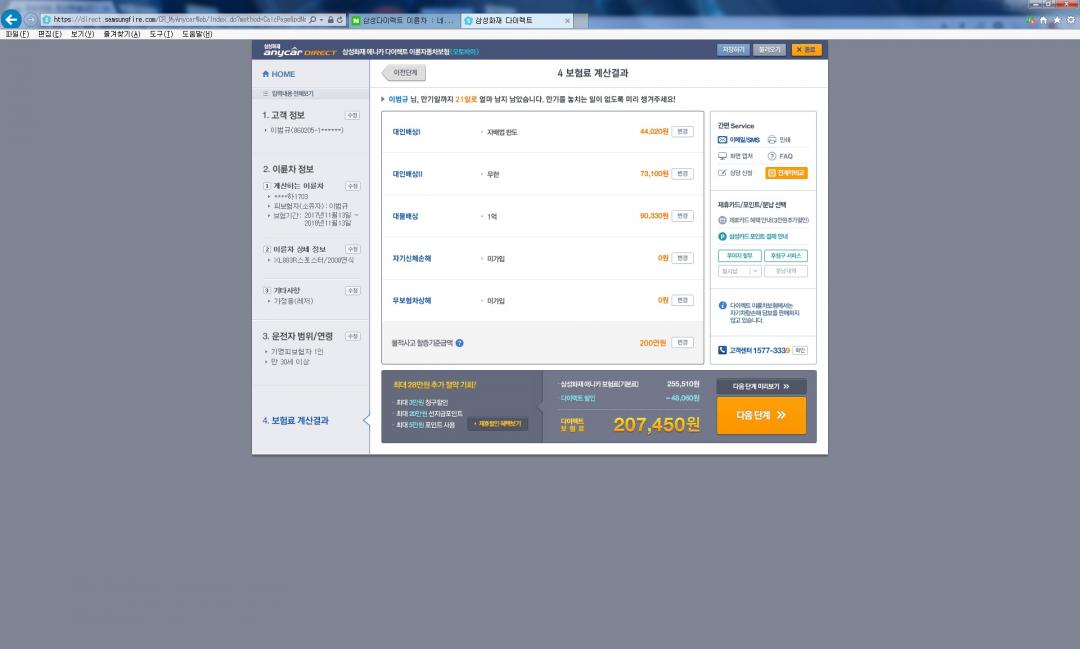Click 수정 button next to 고객 정보
Image resolution: width=1080 pixels, height=649 pixels.
click(x=352, y=115)
